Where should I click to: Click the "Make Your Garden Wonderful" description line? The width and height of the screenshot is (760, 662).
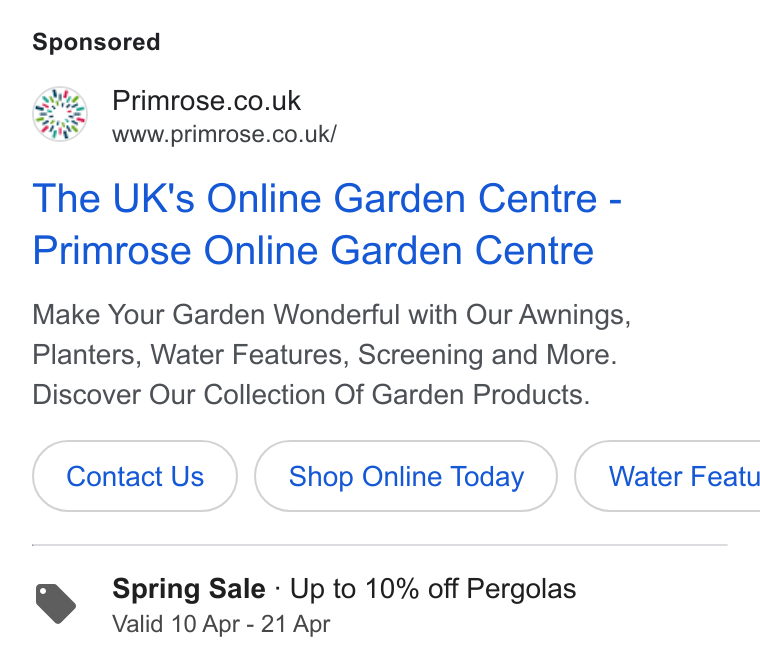332,315
